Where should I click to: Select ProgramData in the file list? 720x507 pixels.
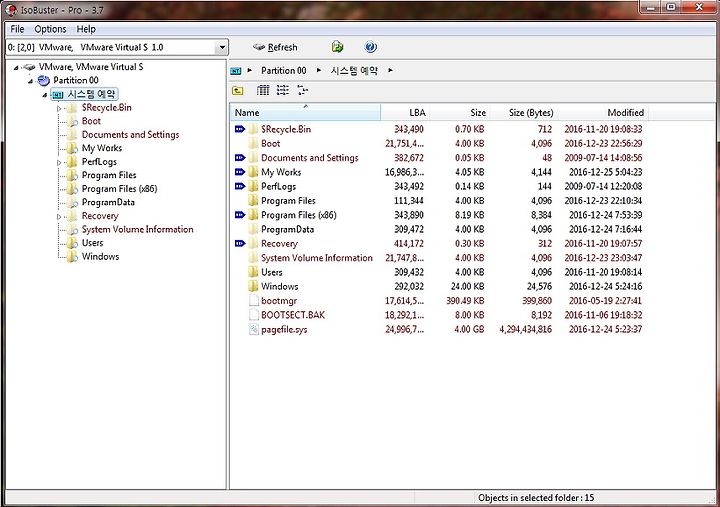(287, 229)
